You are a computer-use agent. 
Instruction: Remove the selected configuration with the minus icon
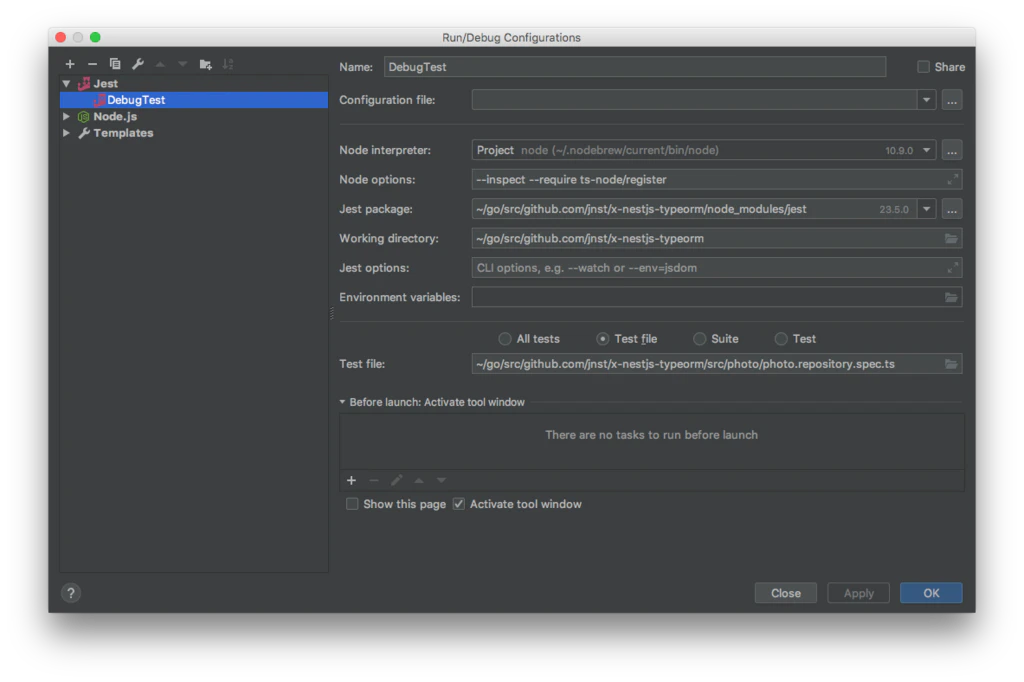point(92,64)
